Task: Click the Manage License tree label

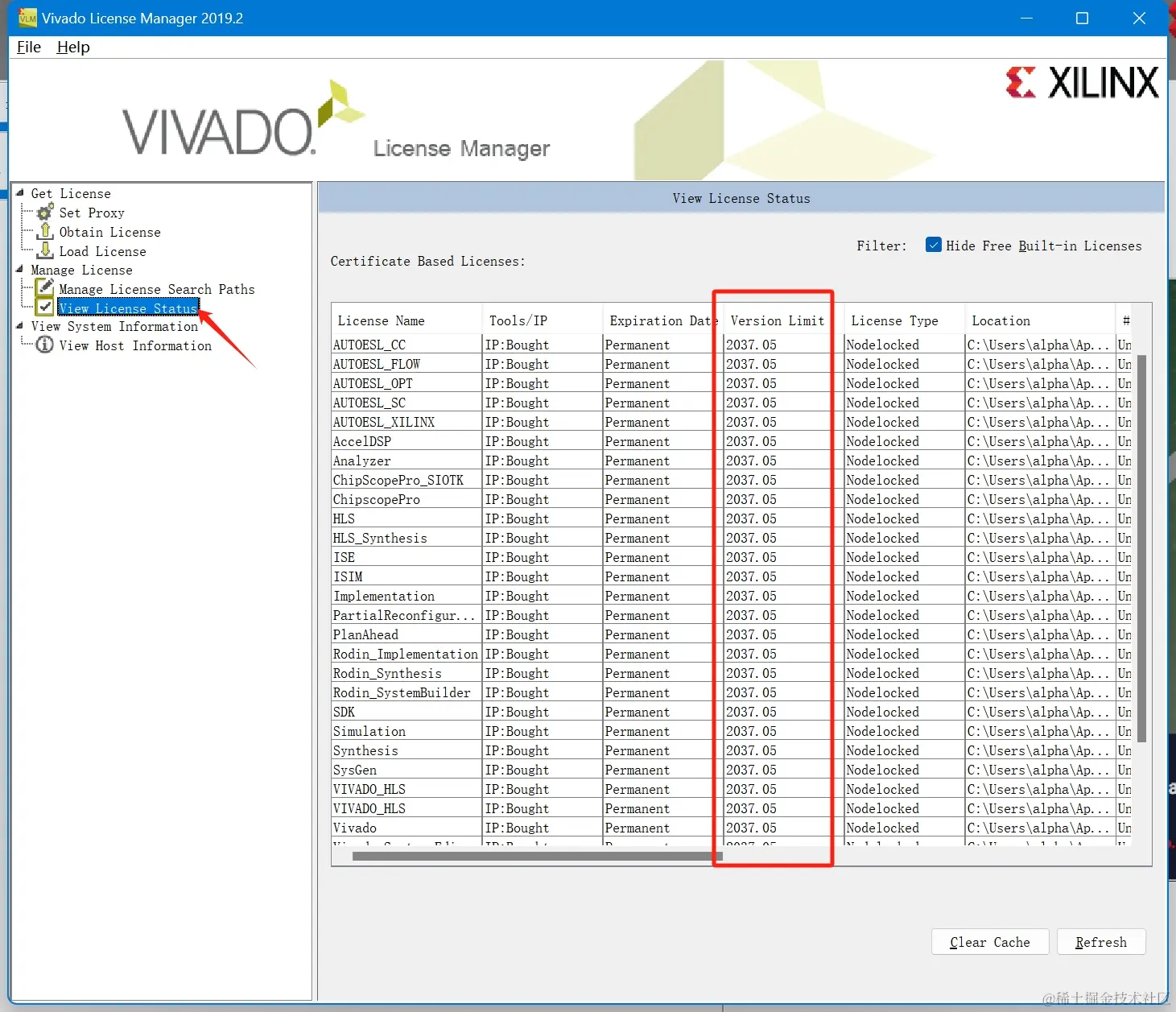Action: coord(81,270)
